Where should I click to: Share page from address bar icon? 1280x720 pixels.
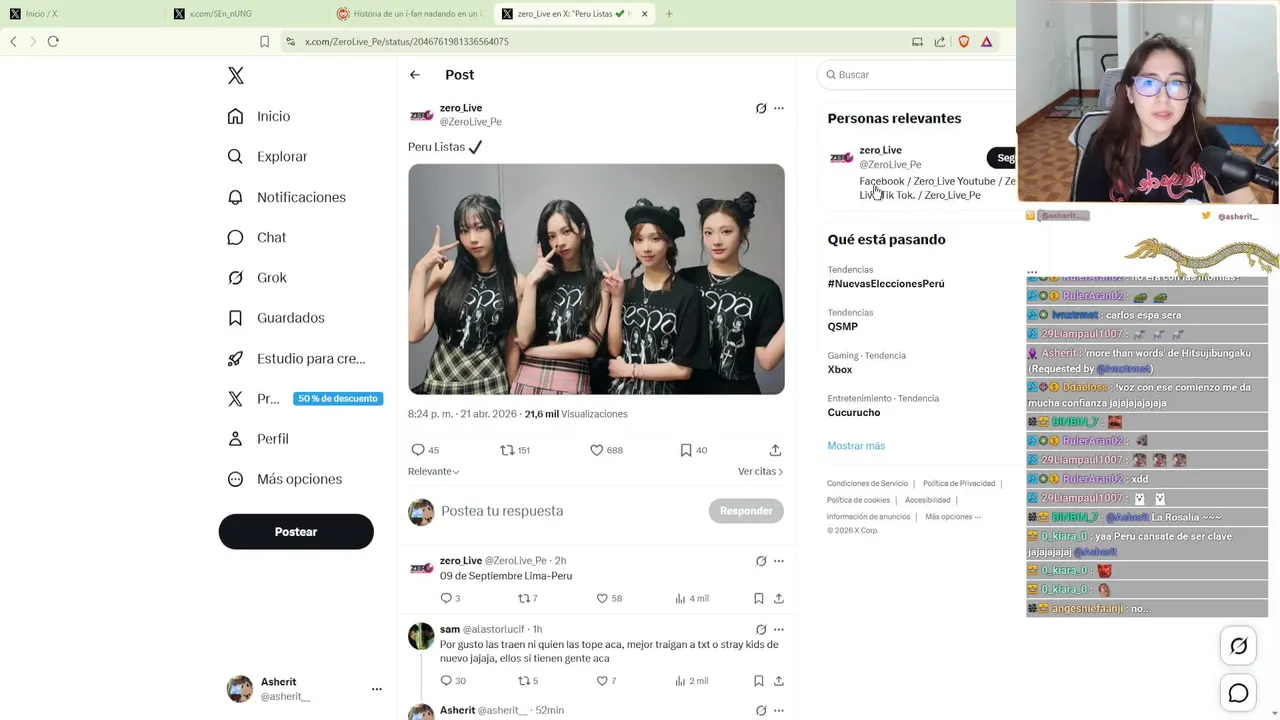940,42
